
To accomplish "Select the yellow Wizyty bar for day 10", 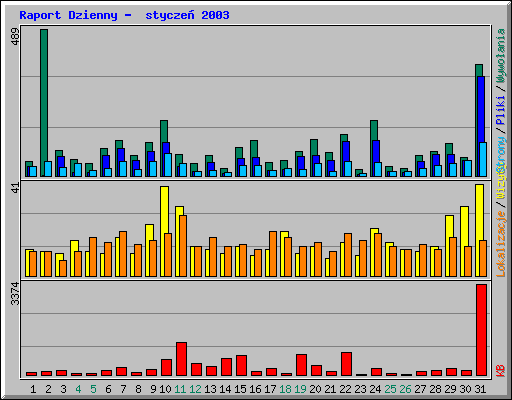I will (164, 210).
